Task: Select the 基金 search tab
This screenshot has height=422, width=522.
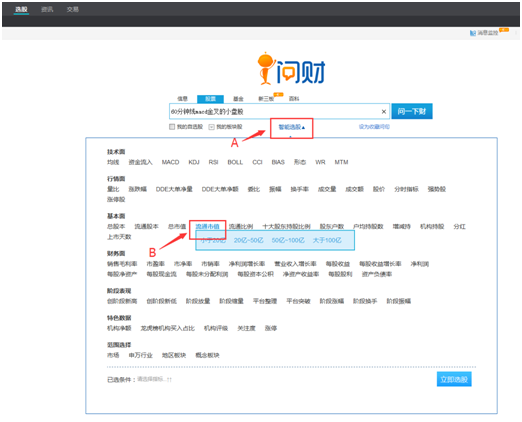Action: click(238, 99)
